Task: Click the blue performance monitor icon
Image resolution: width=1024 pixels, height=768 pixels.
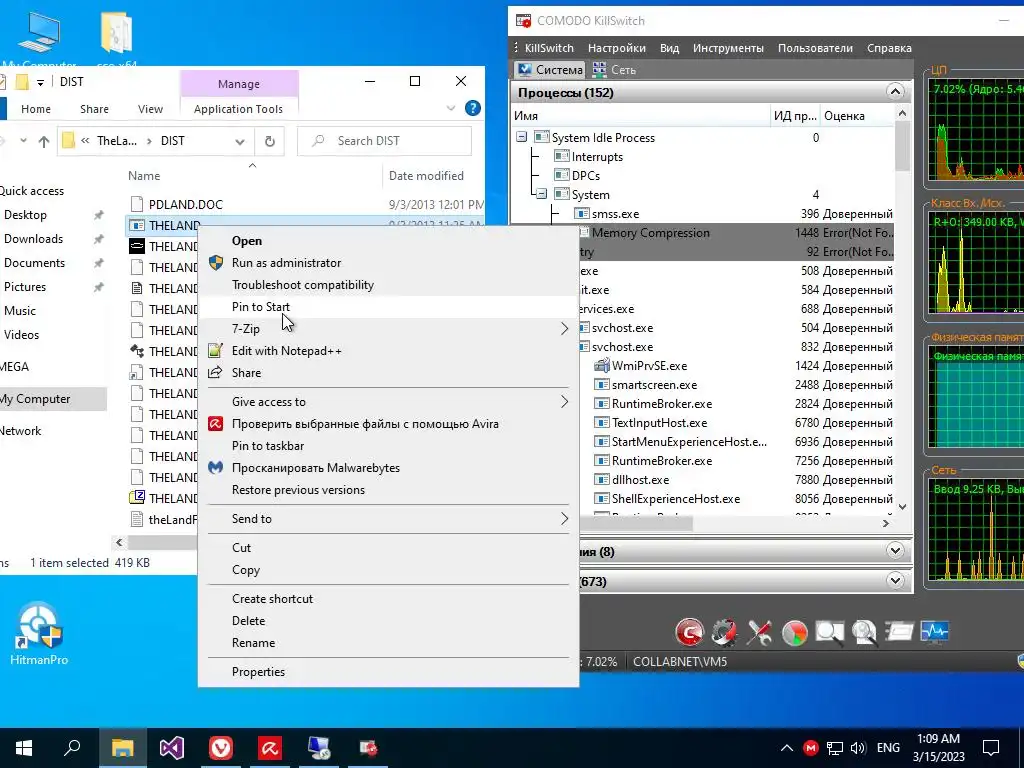Action: tap(935, 632)
